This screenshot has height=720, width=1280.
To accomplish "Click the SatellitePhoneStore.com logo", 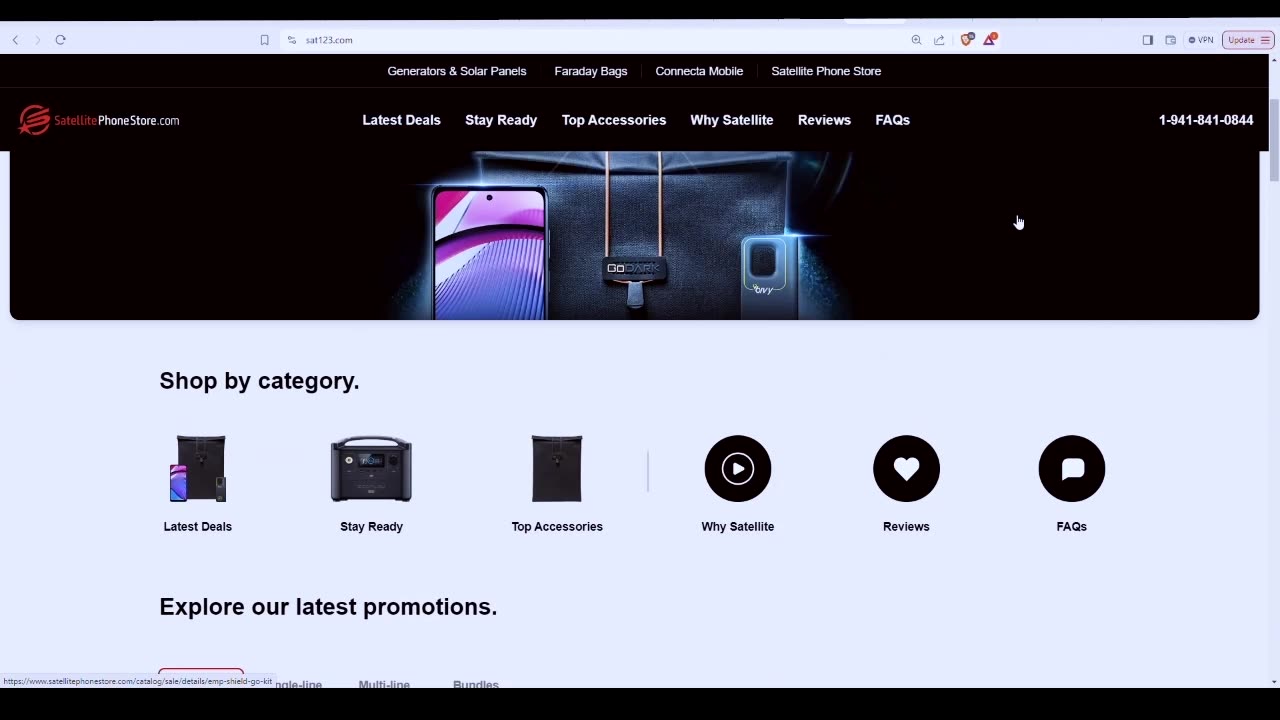I will pyautogui.click(x=99, y=120).
